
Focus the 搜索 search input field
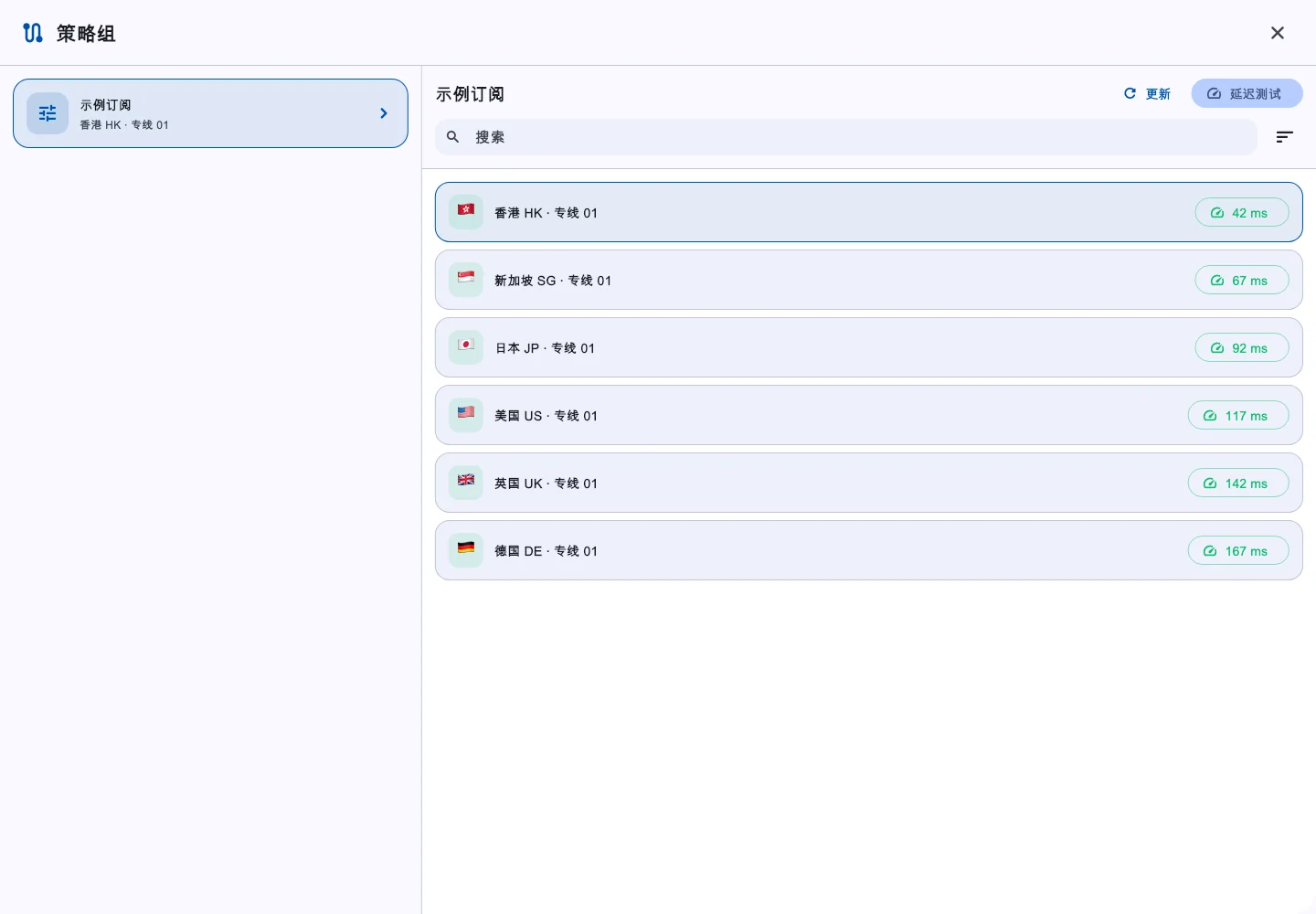tap(846, 137)
